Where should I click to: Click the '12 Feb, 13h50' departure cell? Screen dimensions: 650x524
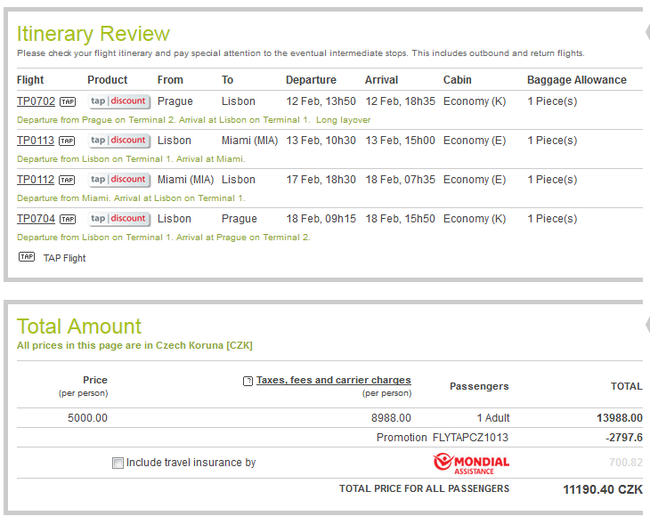pos(321,102)
